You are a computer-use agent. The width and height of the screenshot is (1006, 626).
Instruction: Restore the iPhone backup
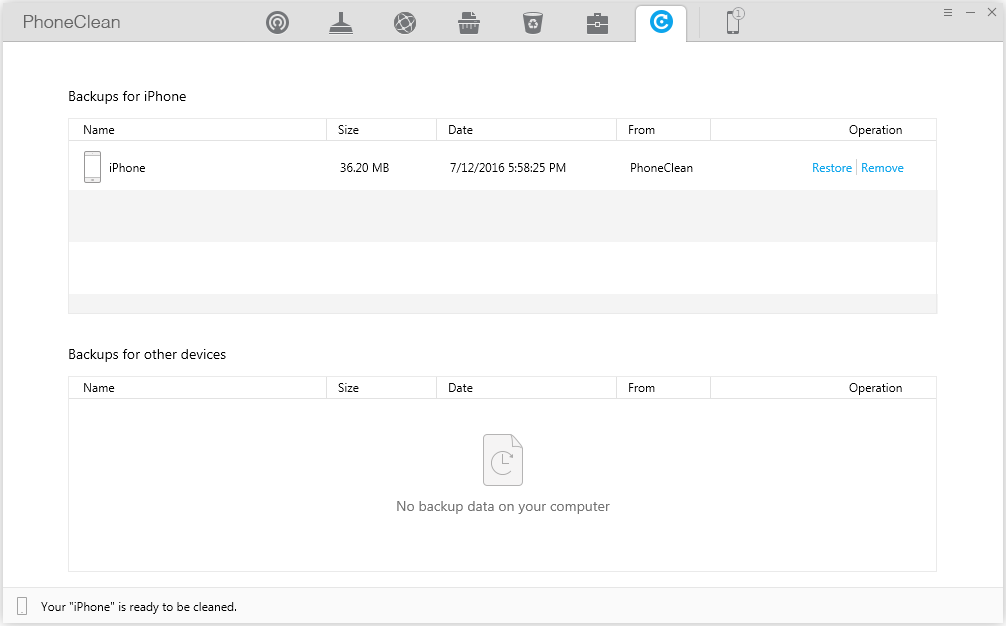tap(831, 168)
